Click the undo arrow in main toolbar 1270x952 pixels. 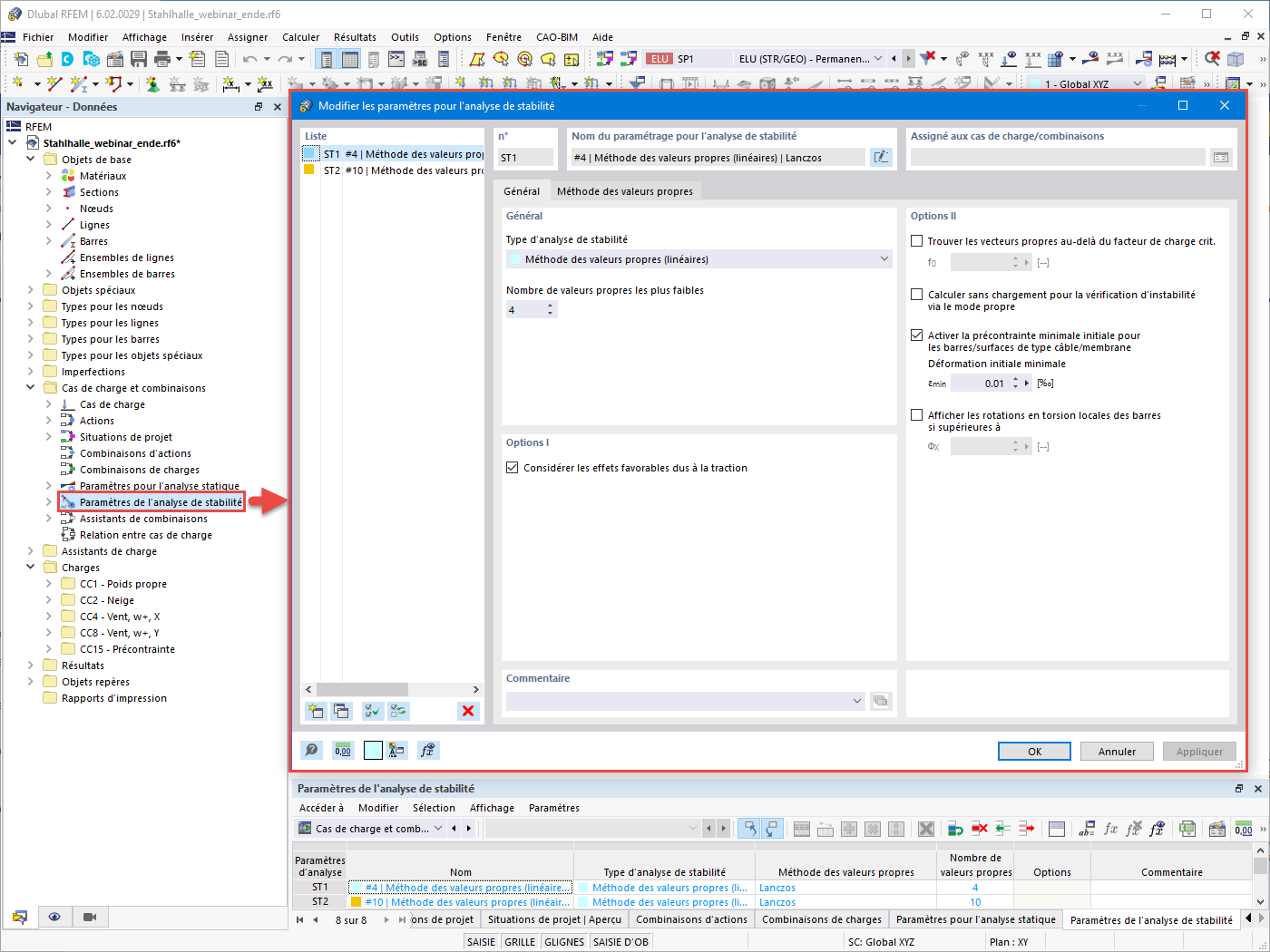click(x=250, y=59)
